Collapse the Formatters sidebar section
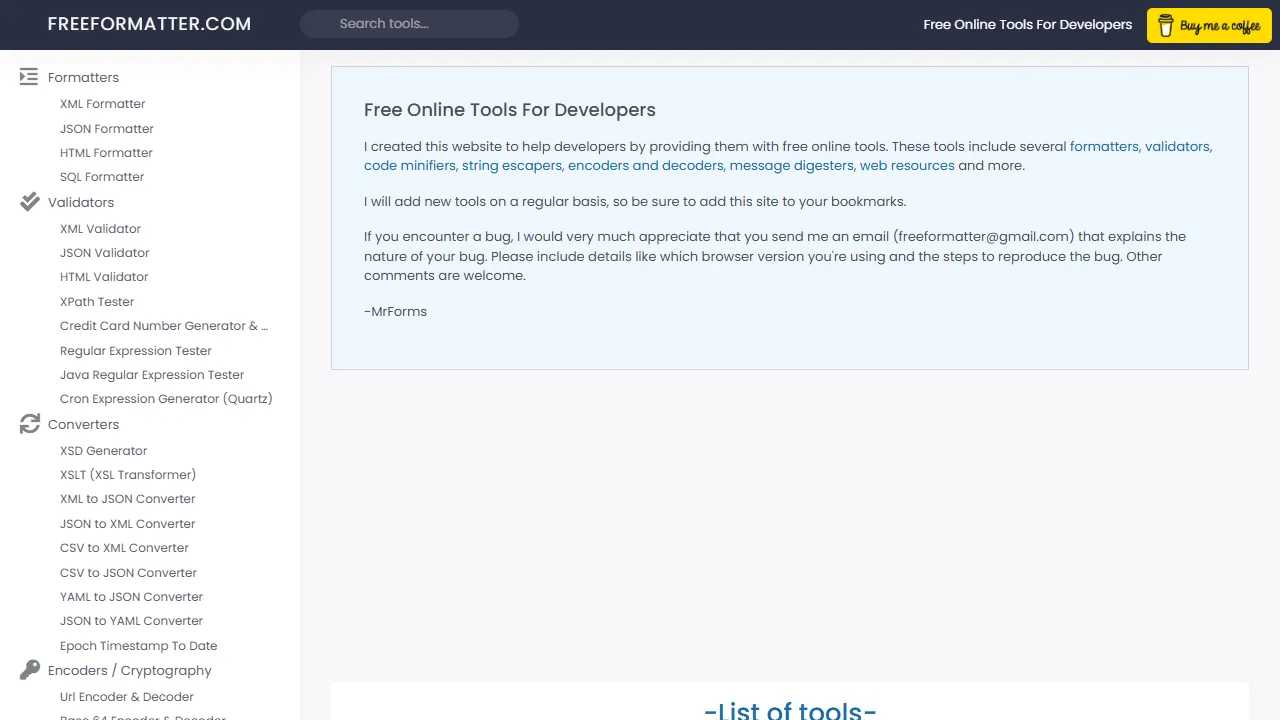This screenshot has width=1280, height=720. (x=83, y=77)
